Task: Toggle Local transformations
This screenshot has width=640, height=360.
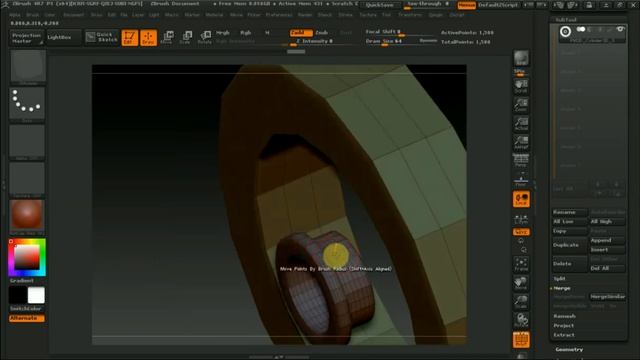Action: tap(521, 199)
